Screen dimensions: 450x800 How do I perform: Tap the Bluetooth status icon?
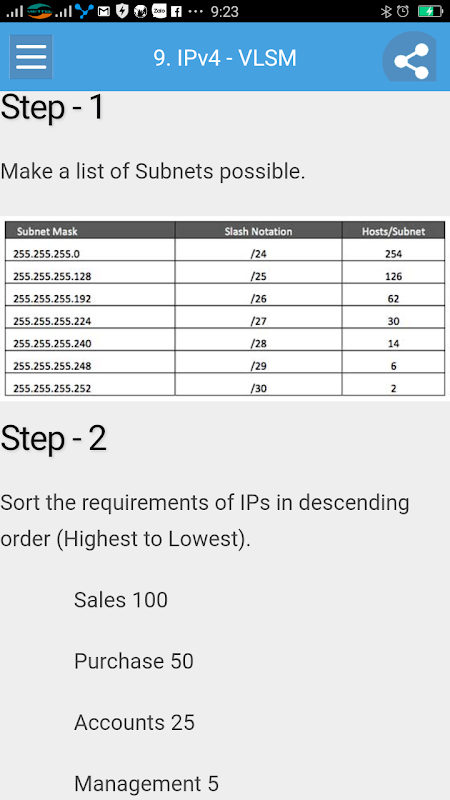pyautogui.click(x=386, y=11)
